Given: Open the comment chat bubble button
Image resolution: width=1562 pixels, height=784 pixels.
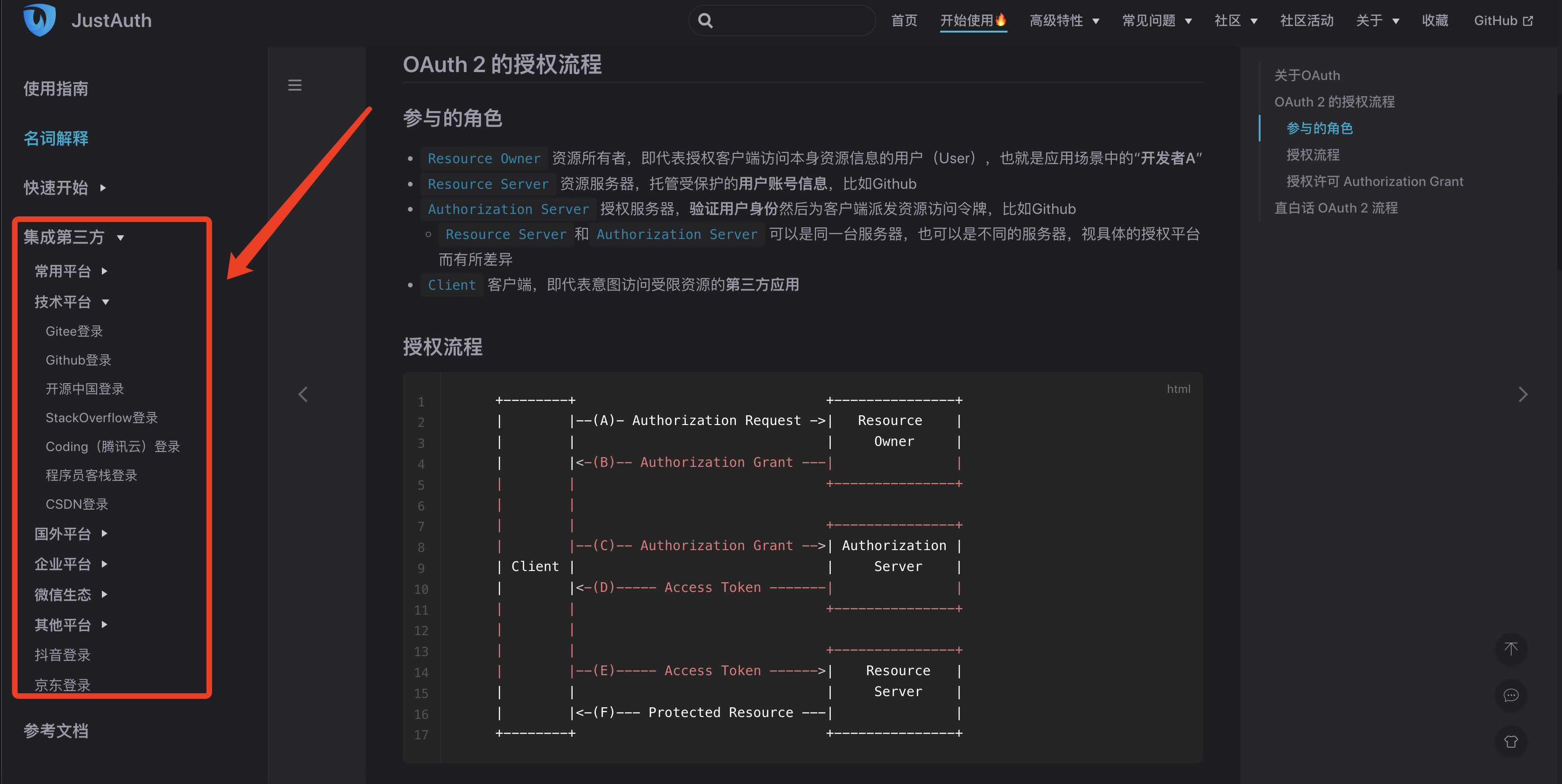Looking at the screenshot, I should (x=1510, y=696).
